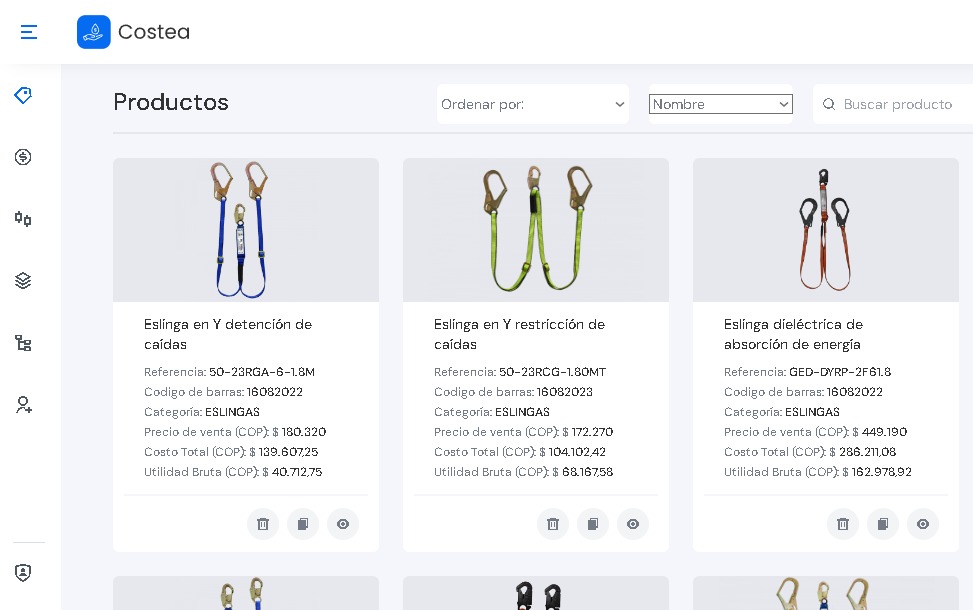View details of Eslinga dieléctrica product

tap(923, 524)
